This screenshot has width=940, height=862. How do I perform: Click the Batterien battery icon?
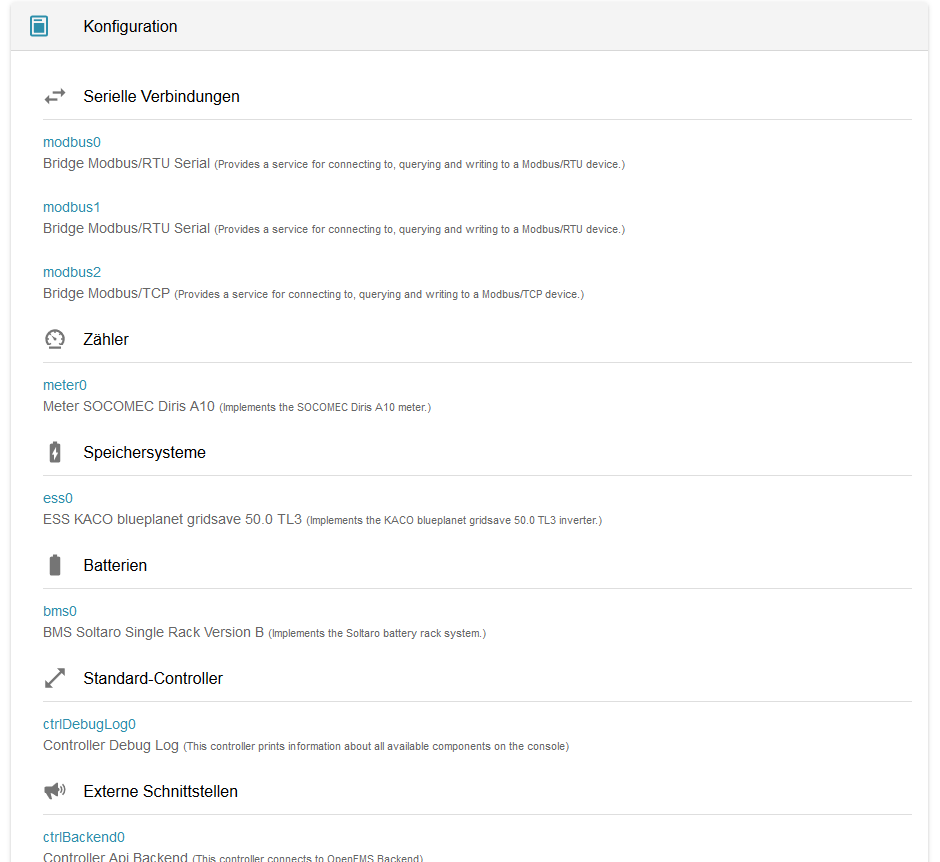pyautogui.click(x=55, y=565)
